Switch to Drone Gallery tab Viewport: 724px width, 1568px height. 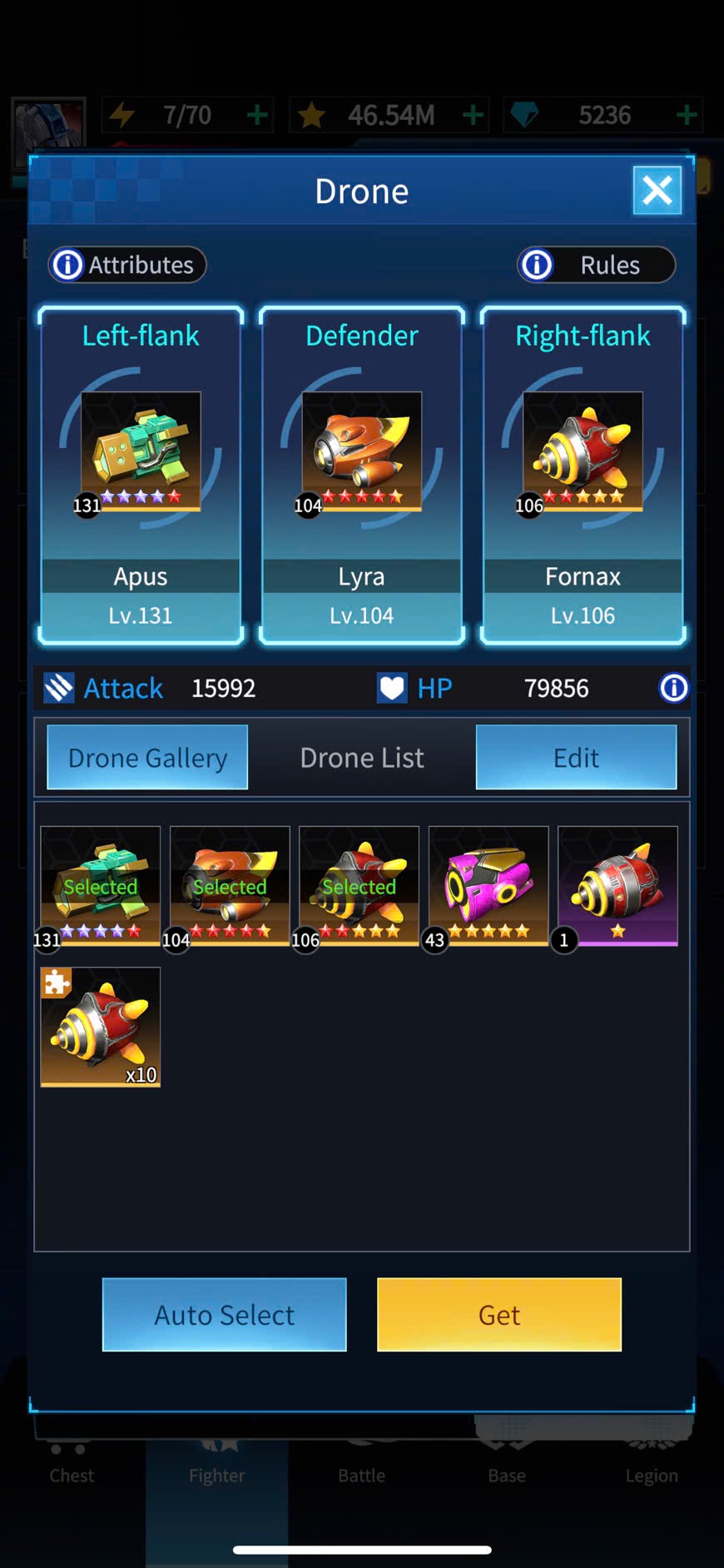click(x=147, y=757)
